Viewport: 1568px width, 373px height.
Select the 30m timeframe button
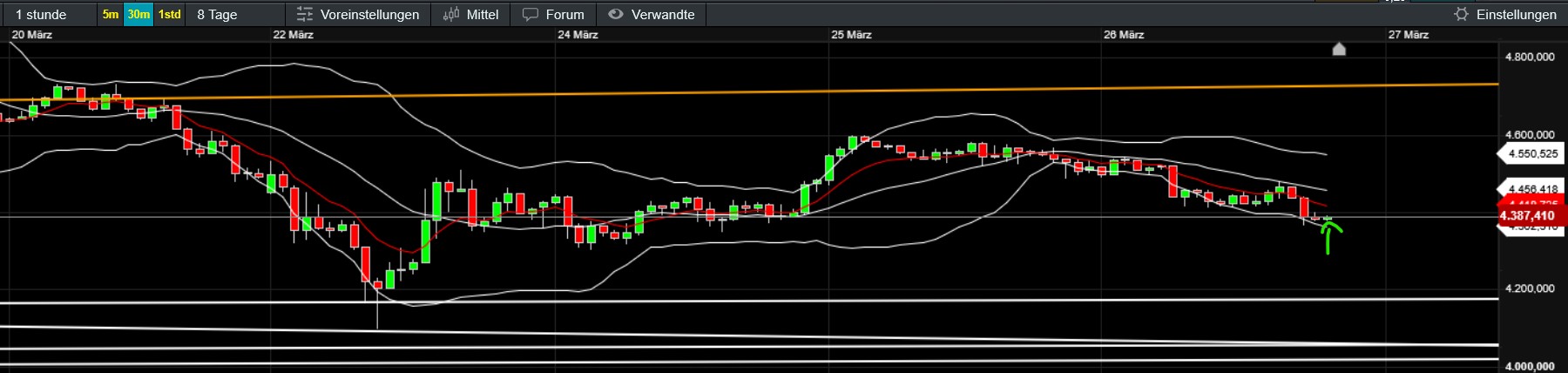click(x=139, y=14)
